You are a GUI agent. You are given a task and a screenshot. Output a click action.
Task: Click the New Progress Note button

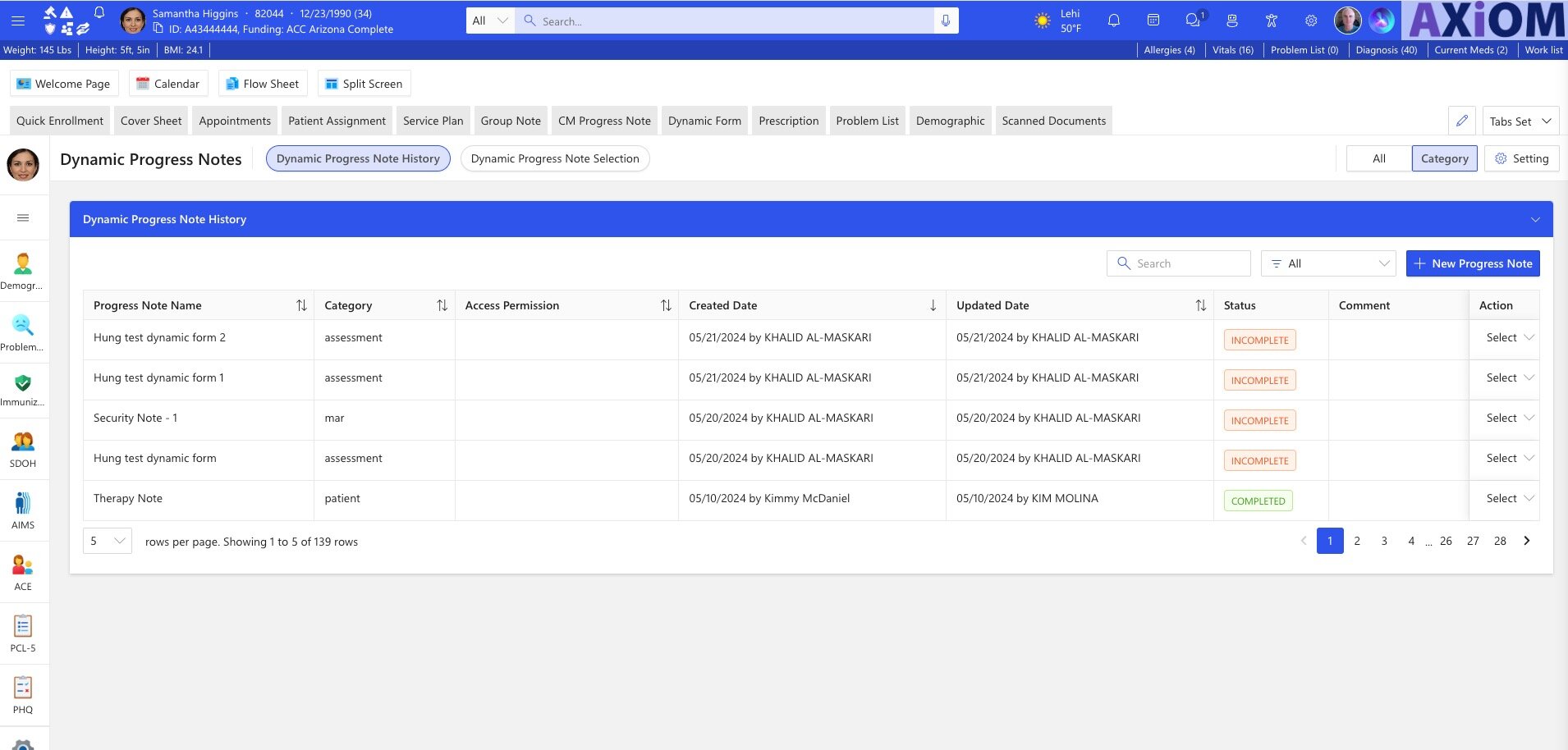pyautogui.click(x=1473, y=263)
